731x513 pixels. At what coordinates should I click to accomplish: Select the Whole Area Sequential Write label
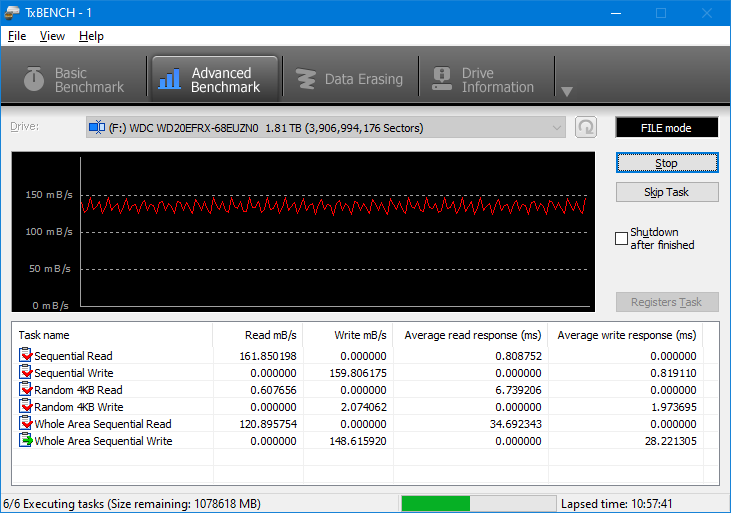pyautogui.click(x=103, y=441)
